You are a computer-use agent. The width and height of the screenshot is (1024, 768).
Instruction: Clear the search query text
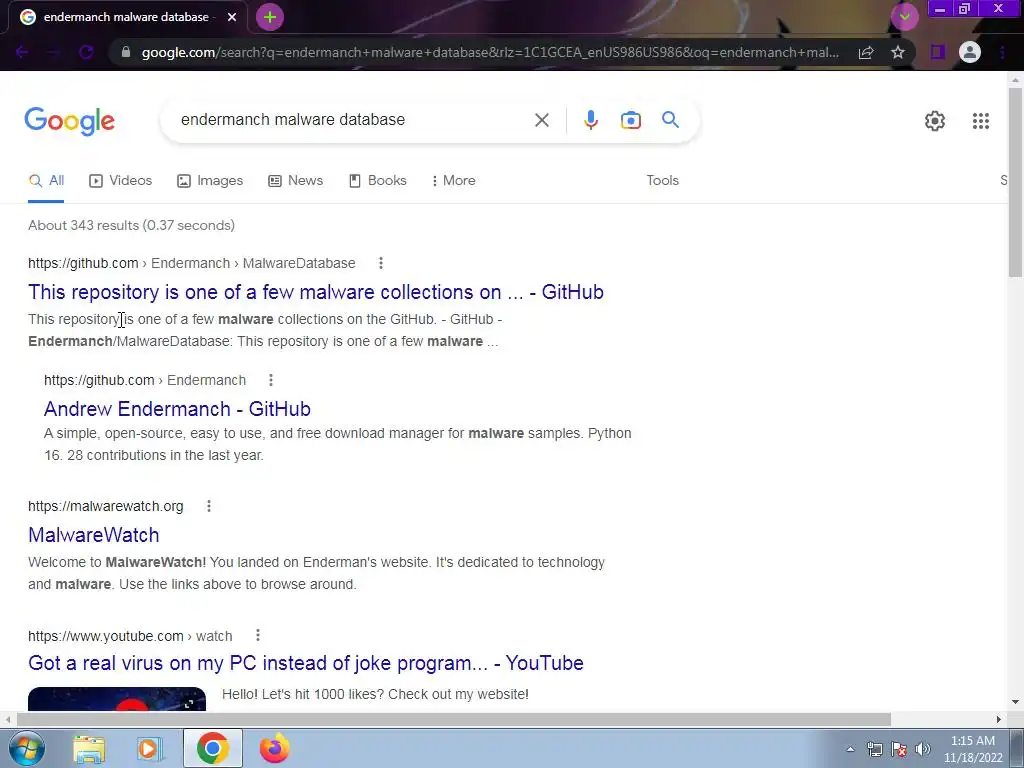click(x=541, y=120)
